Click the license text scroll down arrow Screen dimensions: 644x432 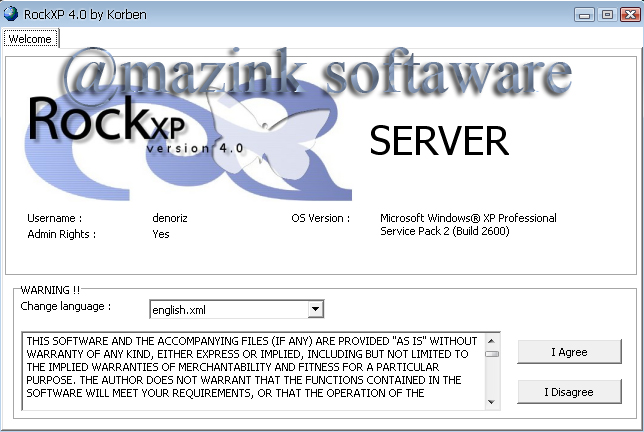(x=492, y=402)
